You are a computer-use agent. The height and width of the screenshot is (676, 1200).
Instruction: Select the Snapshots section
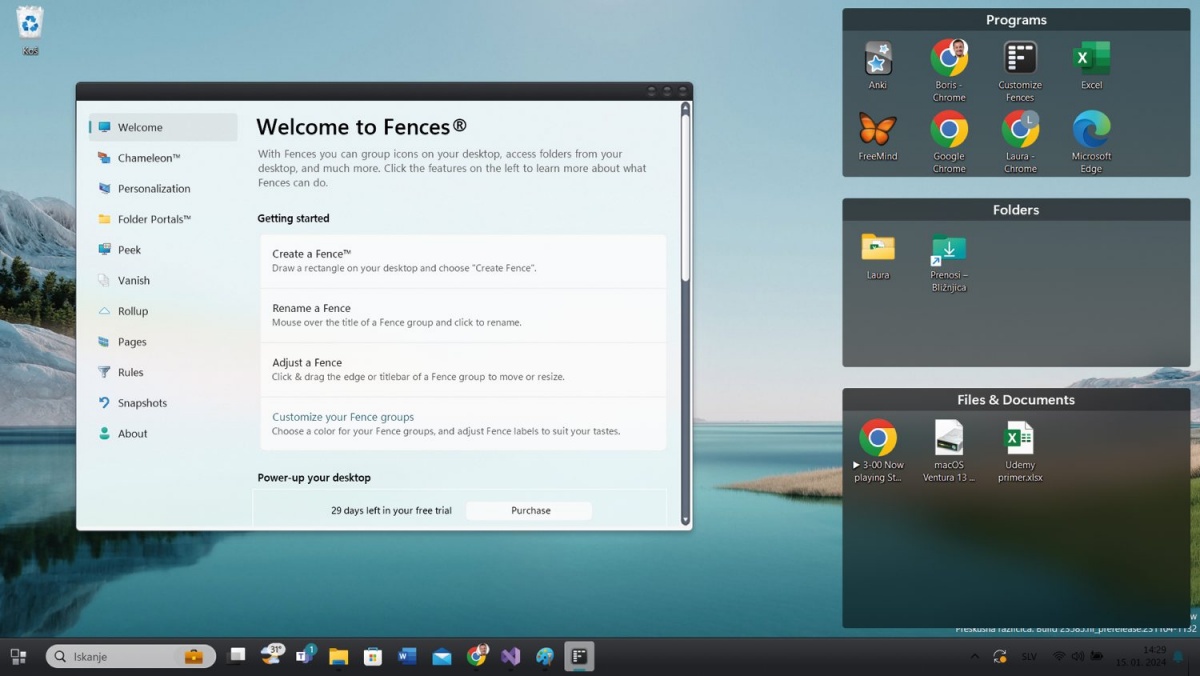tap(163, 403)
